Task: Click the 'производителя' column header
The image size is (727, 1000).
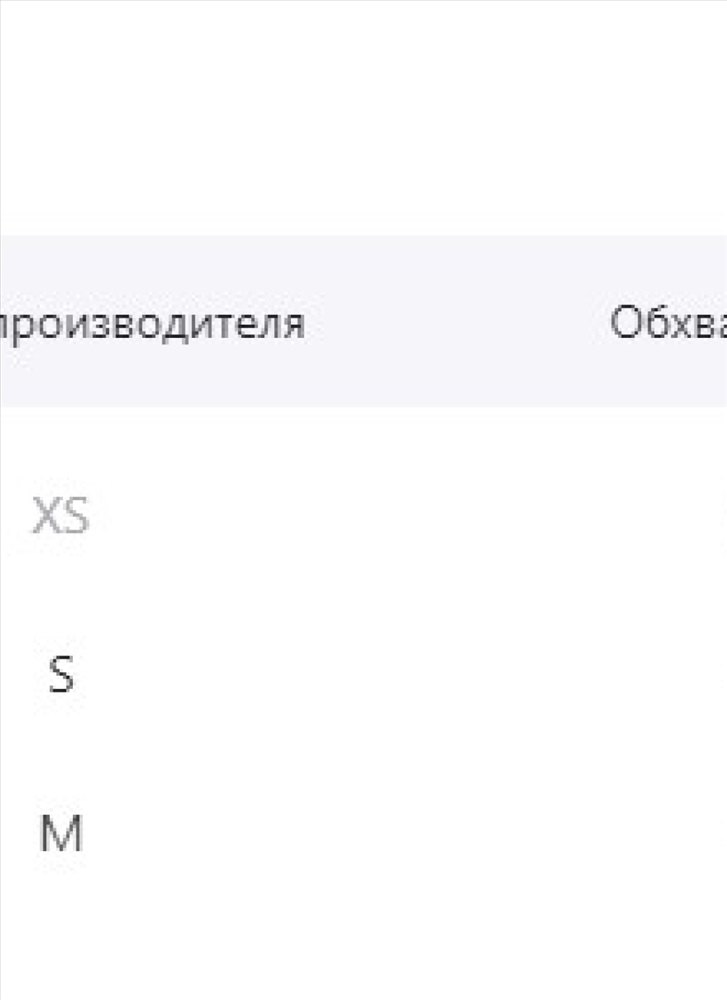Action: tap(151, 323)
